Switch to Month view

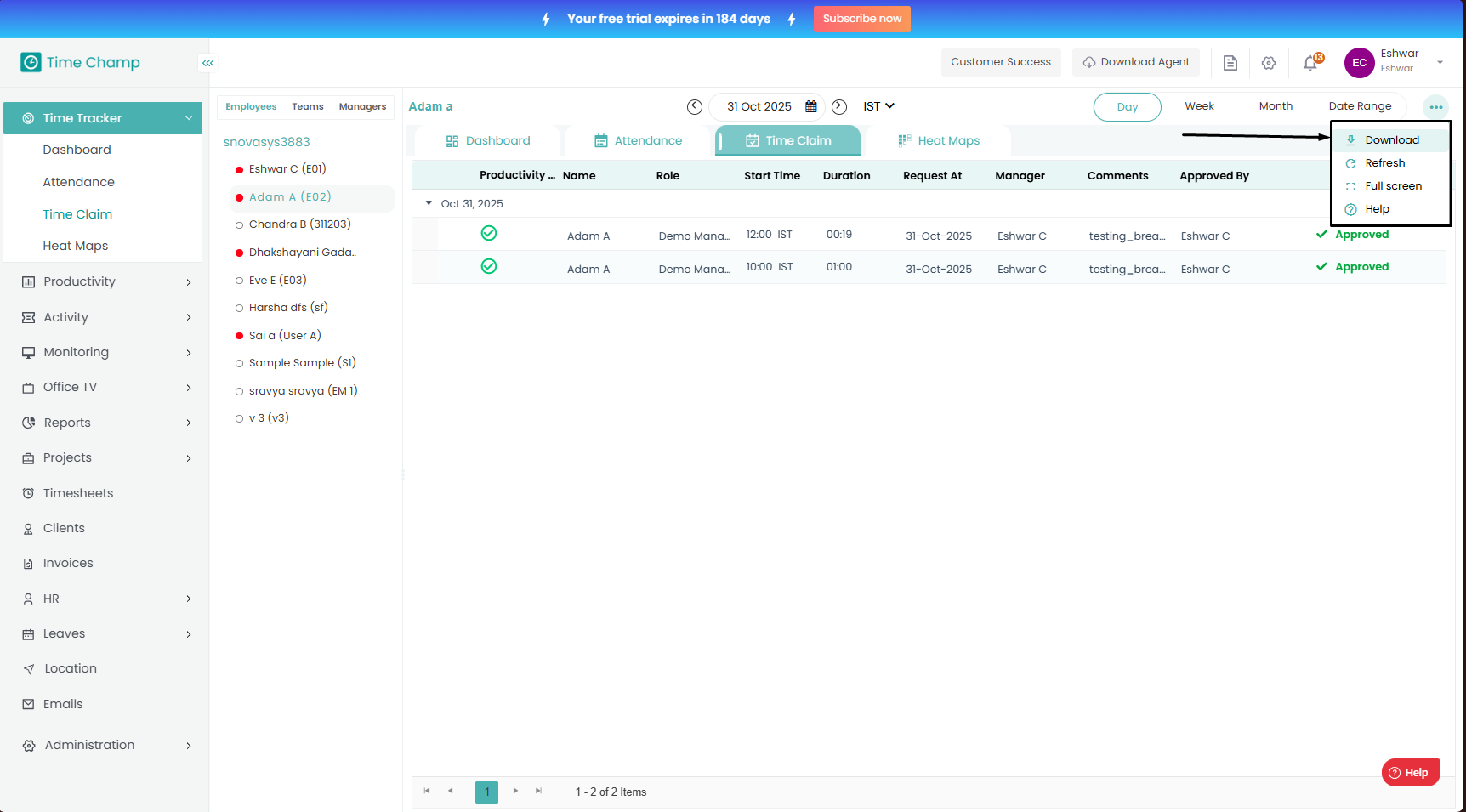[x=1276, y=106]
